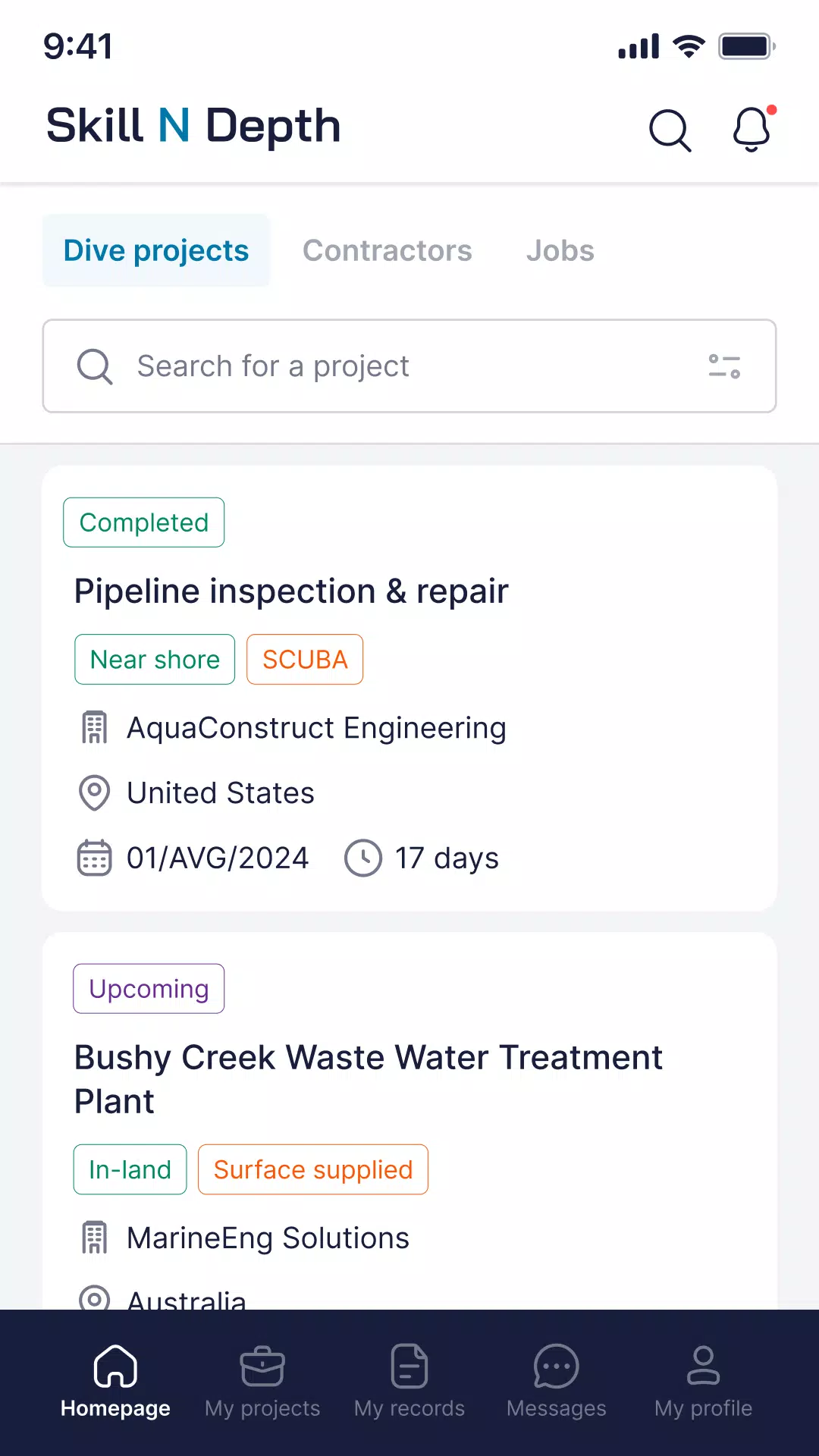The width and height of the screenshot is (819, 1456).
Task: Tap the Upcoming status badge
Action: pyautogui.click(x=149, y=989)
